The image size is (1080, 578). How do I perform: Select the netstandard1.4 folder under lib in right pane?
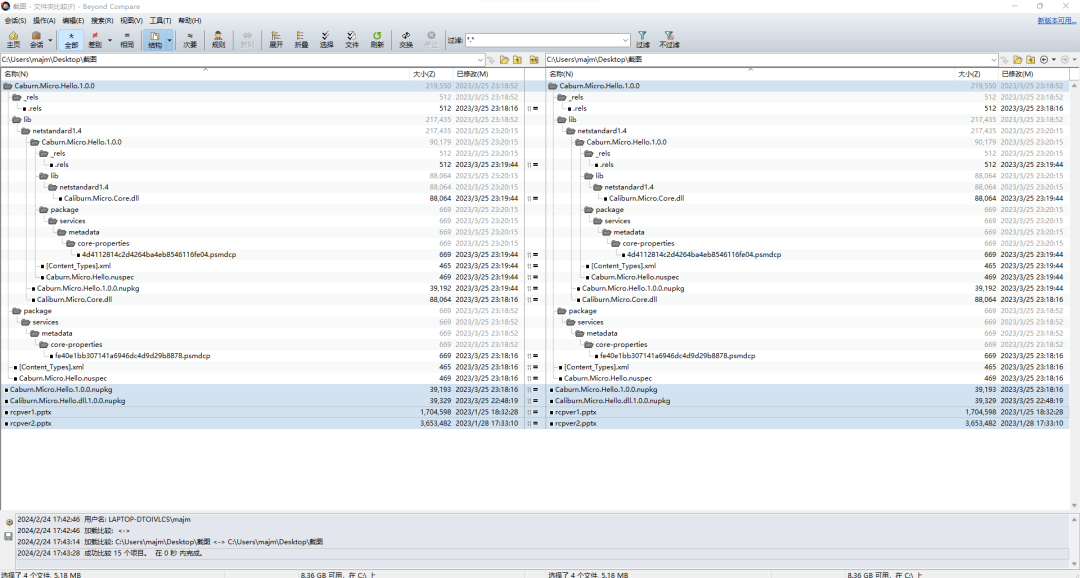point(808,131)
